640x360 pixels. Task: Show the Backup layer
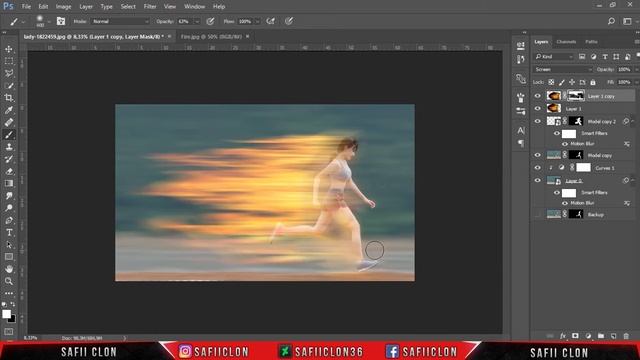click(538, 214)
